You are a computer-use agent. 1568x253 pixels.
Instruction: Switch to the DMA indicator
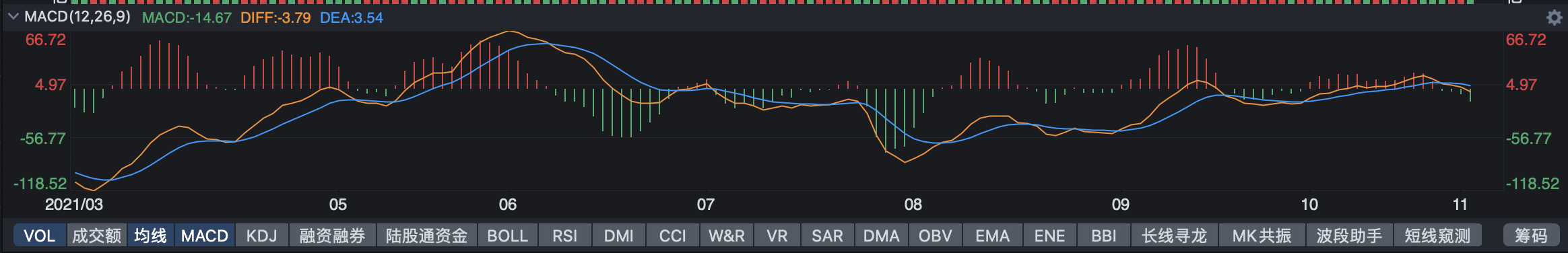coord(882,236)
